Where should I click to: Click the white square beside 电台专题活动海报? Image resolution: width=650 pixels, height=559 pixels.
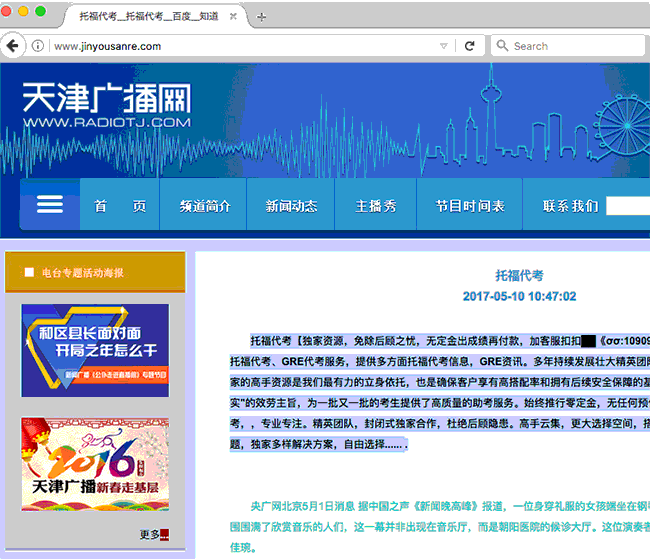coord(29,272)
